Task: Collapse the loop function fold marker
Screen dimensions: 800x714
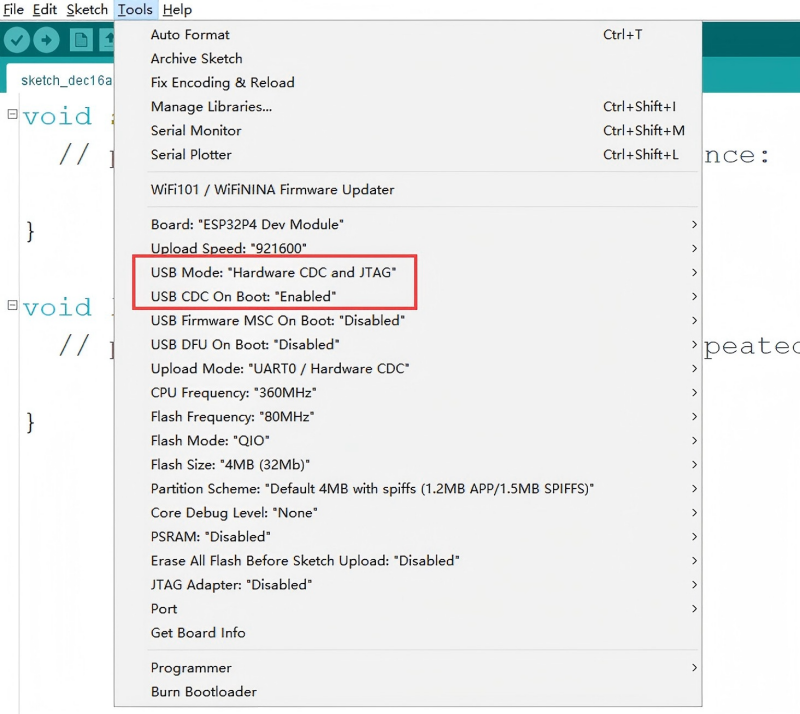Action: coord(12,305)
